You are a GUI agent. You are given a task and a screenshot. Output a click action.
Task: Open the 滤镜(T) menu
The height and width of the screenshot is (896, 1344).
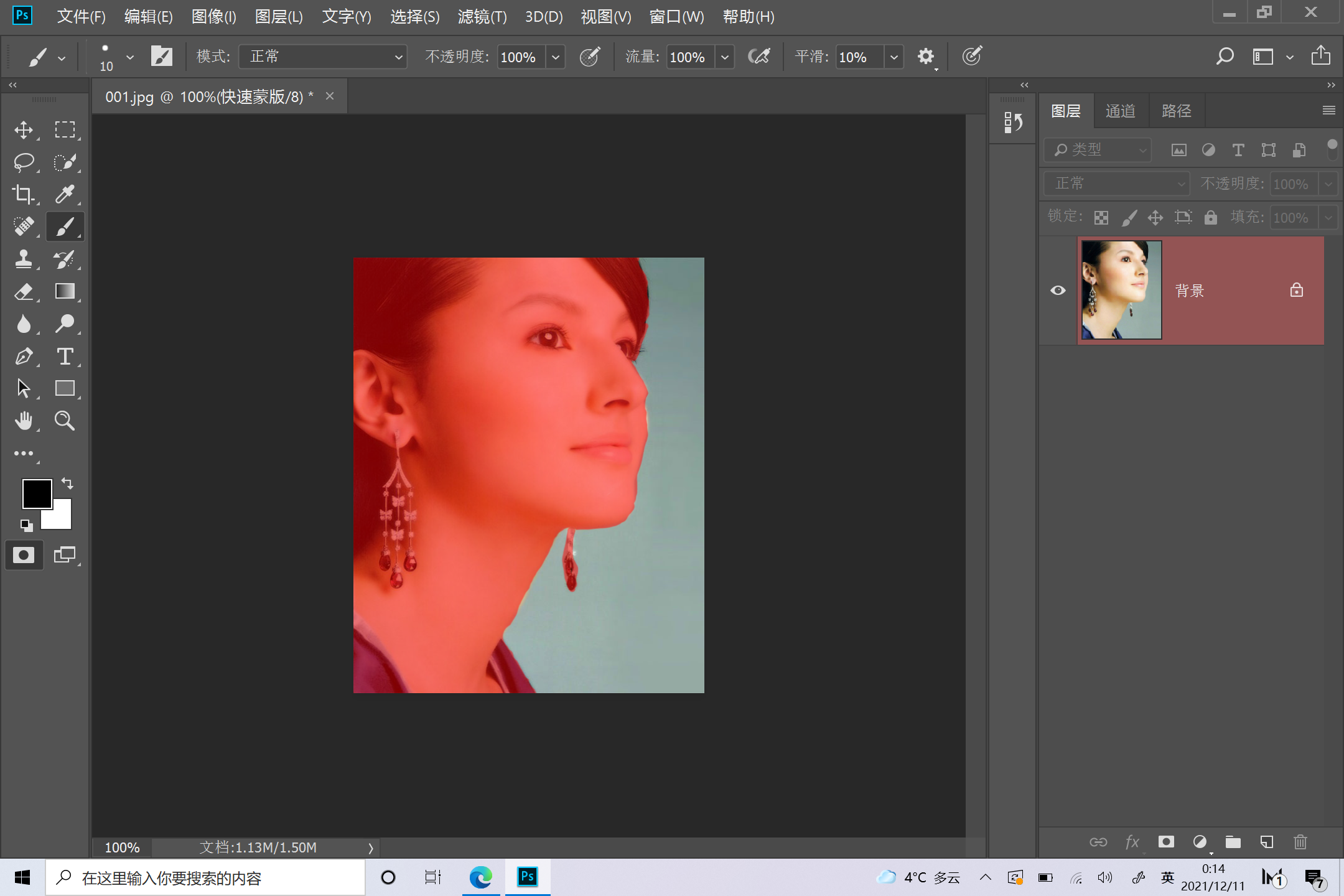point(482,17)
